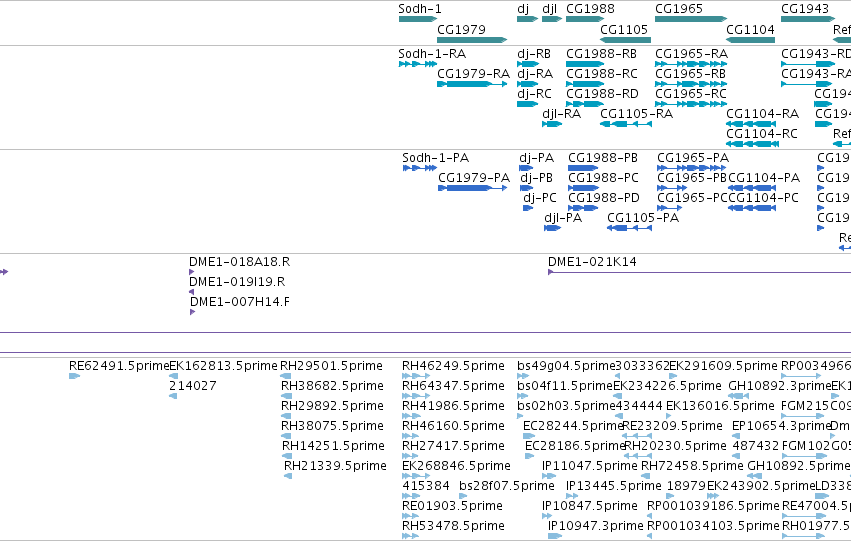This screenshot has height=541, width=851.
Task: Open protein dj-PC
Action: (540, 198)
